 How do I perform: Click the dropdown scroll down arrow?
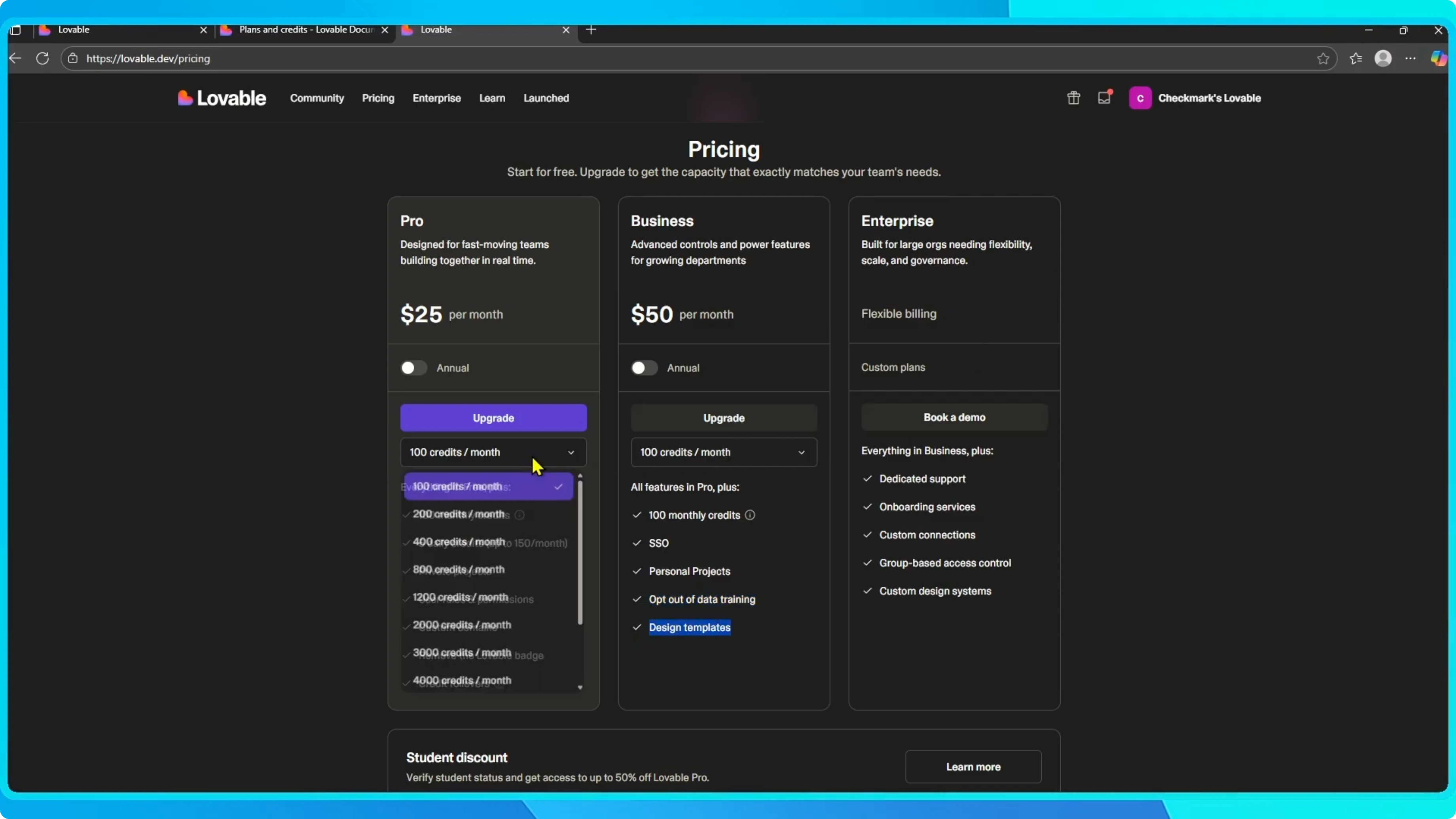click(580, 687)
